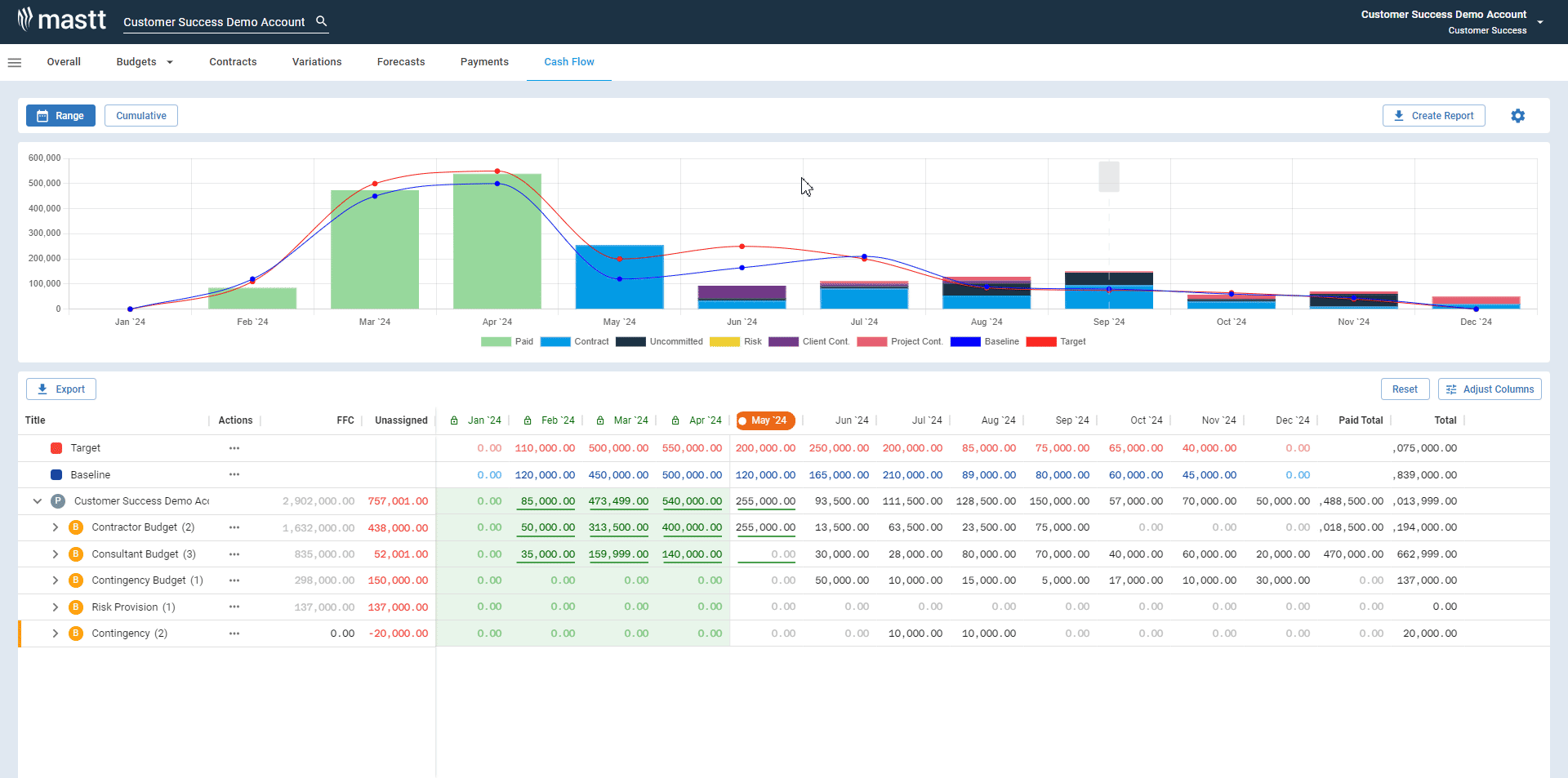
Task: Switch chart to Cumulative view
Action: (141, 116)
